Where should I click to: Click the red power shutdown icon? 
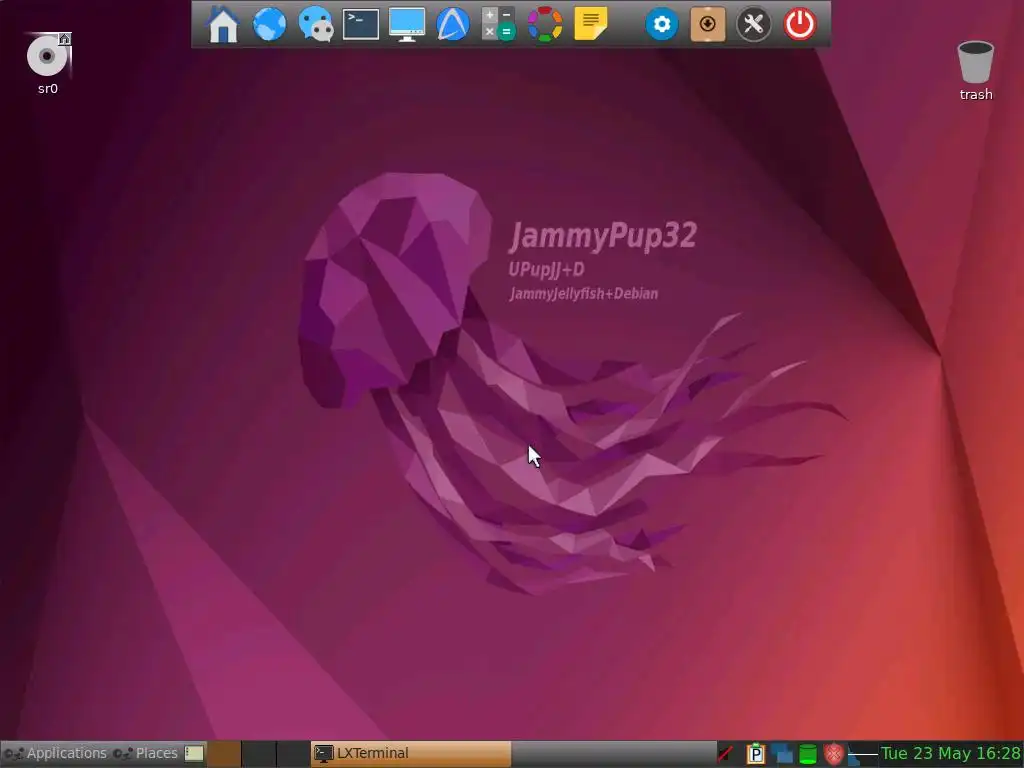coord(799,24)
